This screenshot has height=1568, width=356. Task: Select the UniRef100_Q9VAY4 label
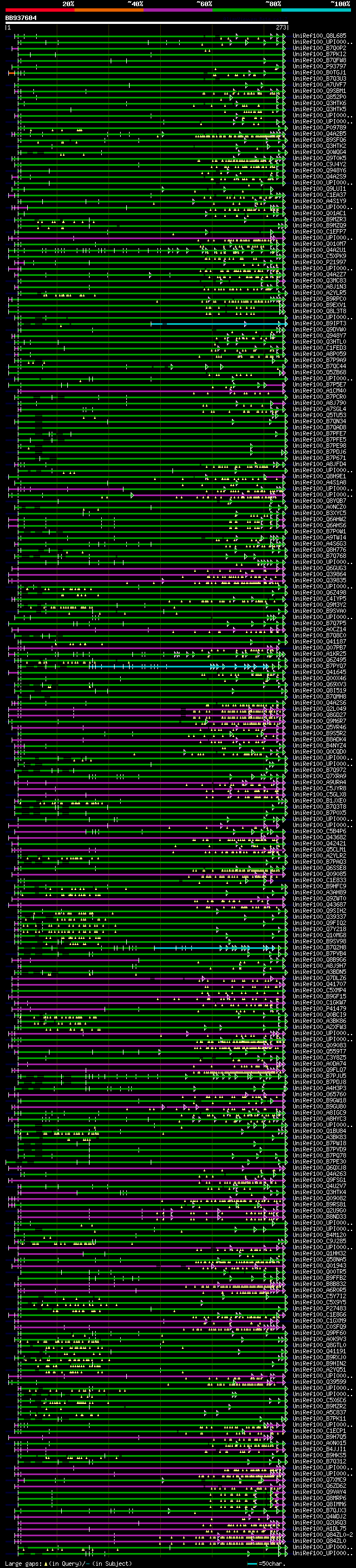(x=319, y=1492)
